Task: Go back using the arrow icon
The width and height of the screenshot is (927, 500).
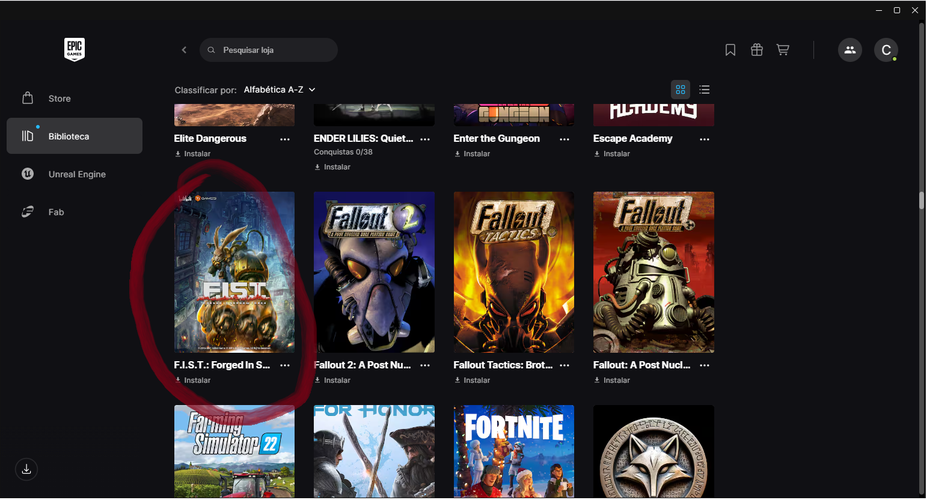Action: (x=184, y=50)
